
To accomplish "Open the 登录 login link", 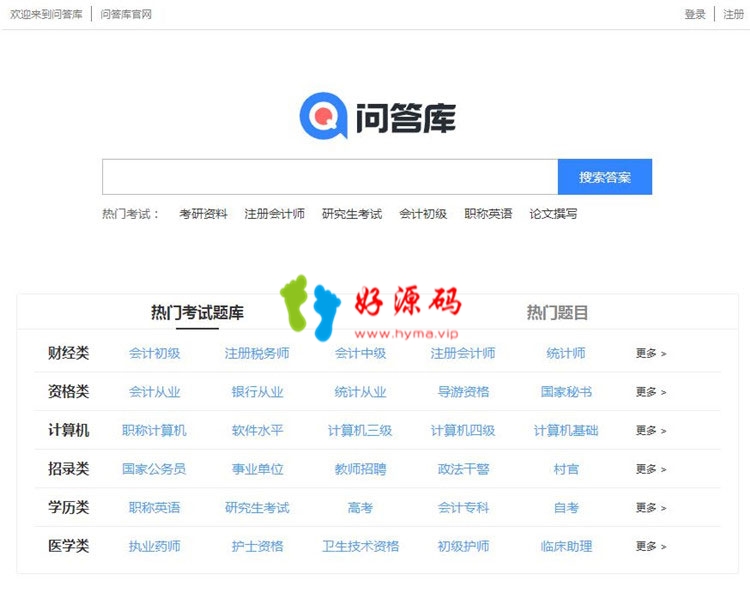I will pos(695,14).
